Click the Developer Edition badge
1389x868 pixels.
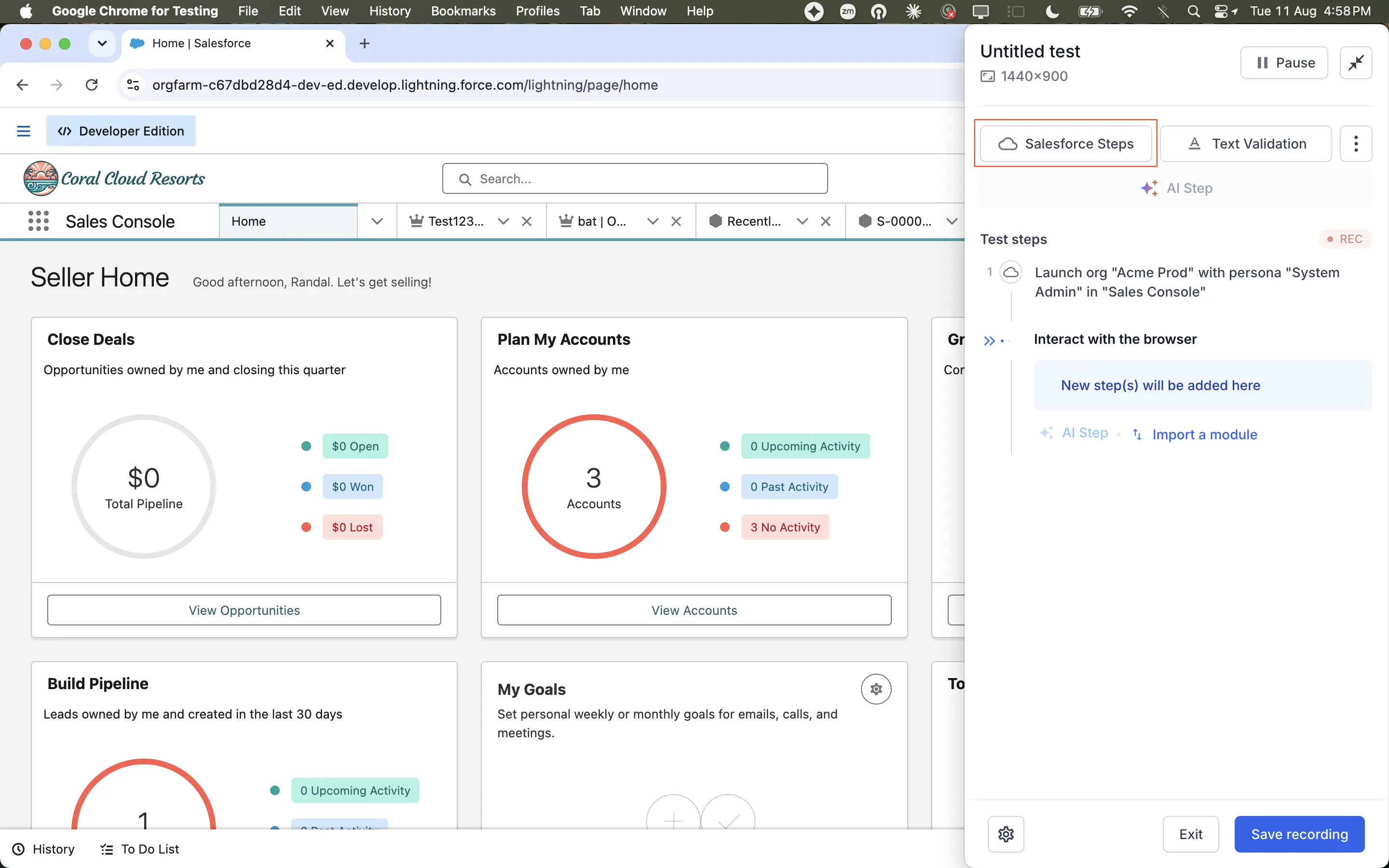(x=121, y=131)
